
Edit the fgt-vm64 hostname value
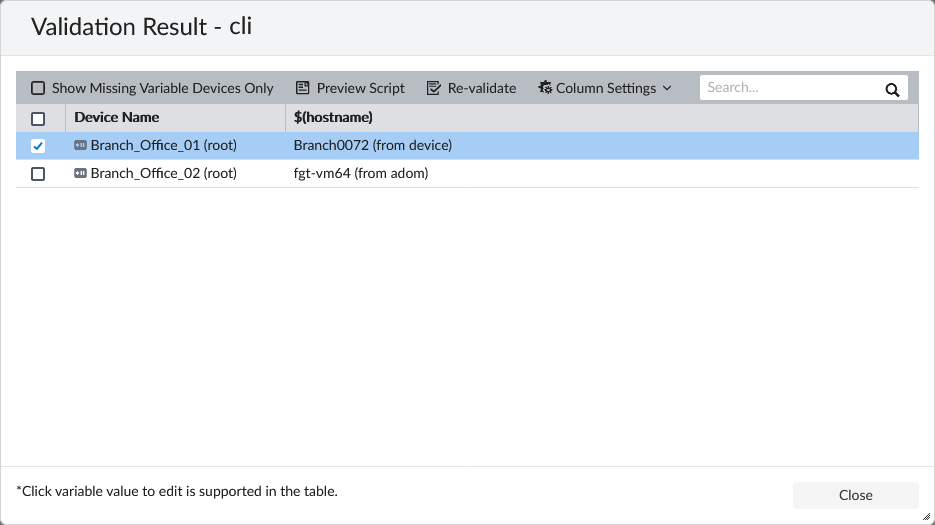[361, 173]
